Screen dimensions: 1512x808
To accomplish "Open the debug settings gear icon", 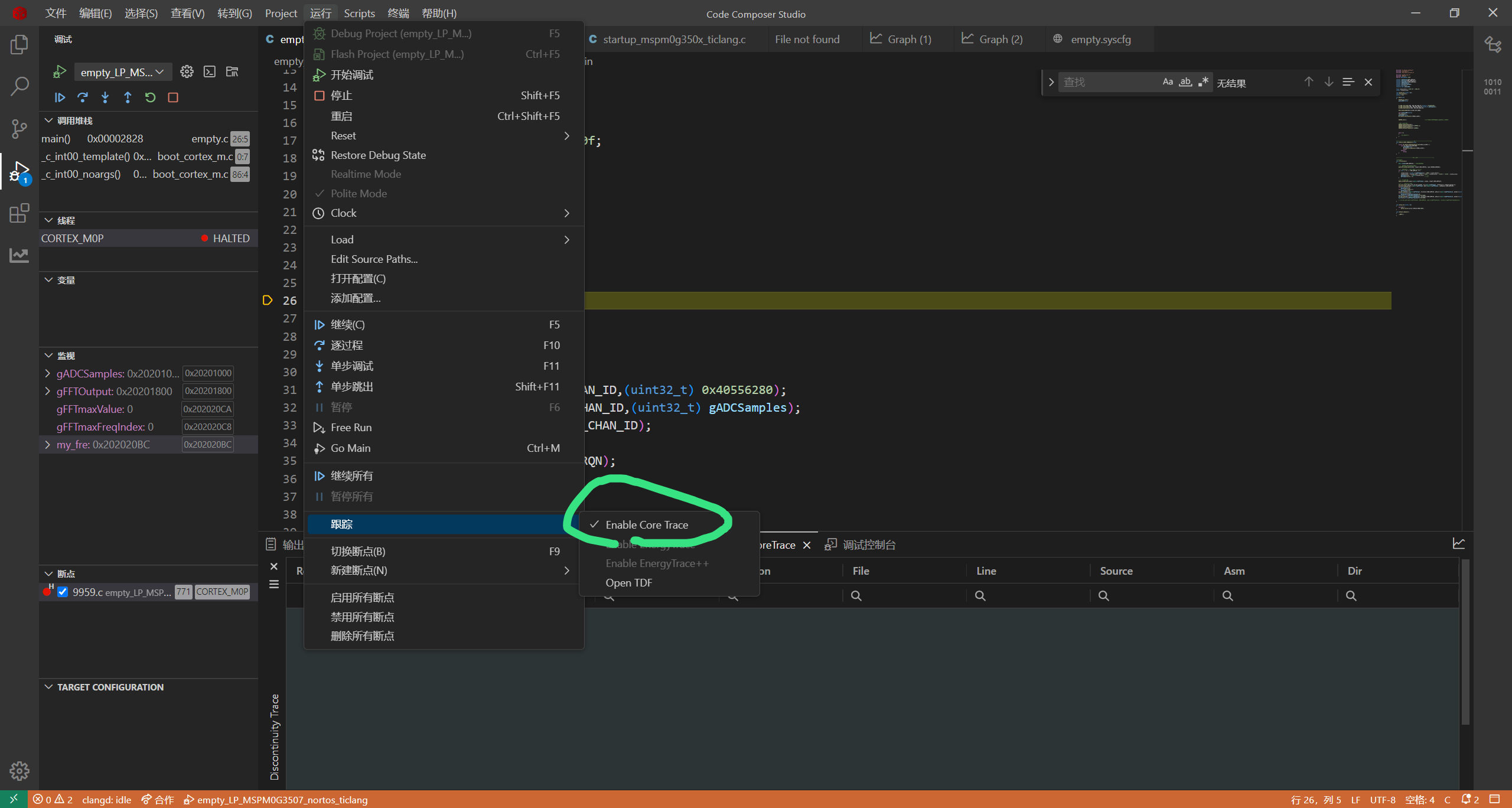I will (x=187, y=71).
